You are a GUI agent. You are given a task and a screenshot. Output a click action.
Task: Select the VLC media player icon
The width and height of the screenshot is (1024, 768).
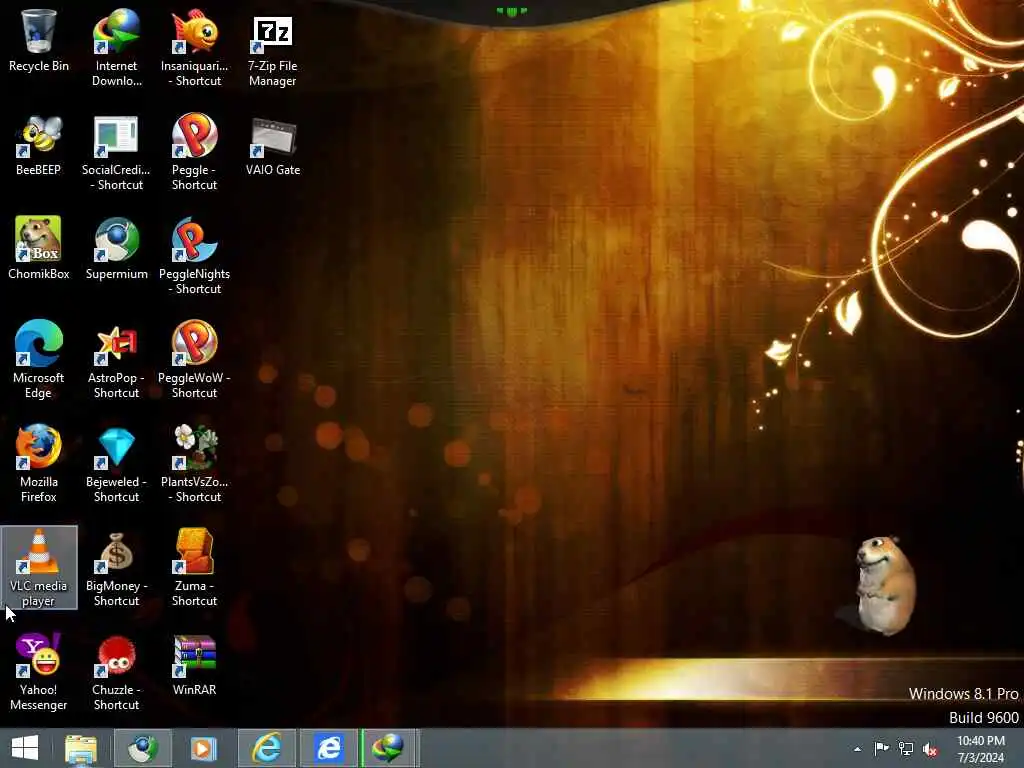39,567
